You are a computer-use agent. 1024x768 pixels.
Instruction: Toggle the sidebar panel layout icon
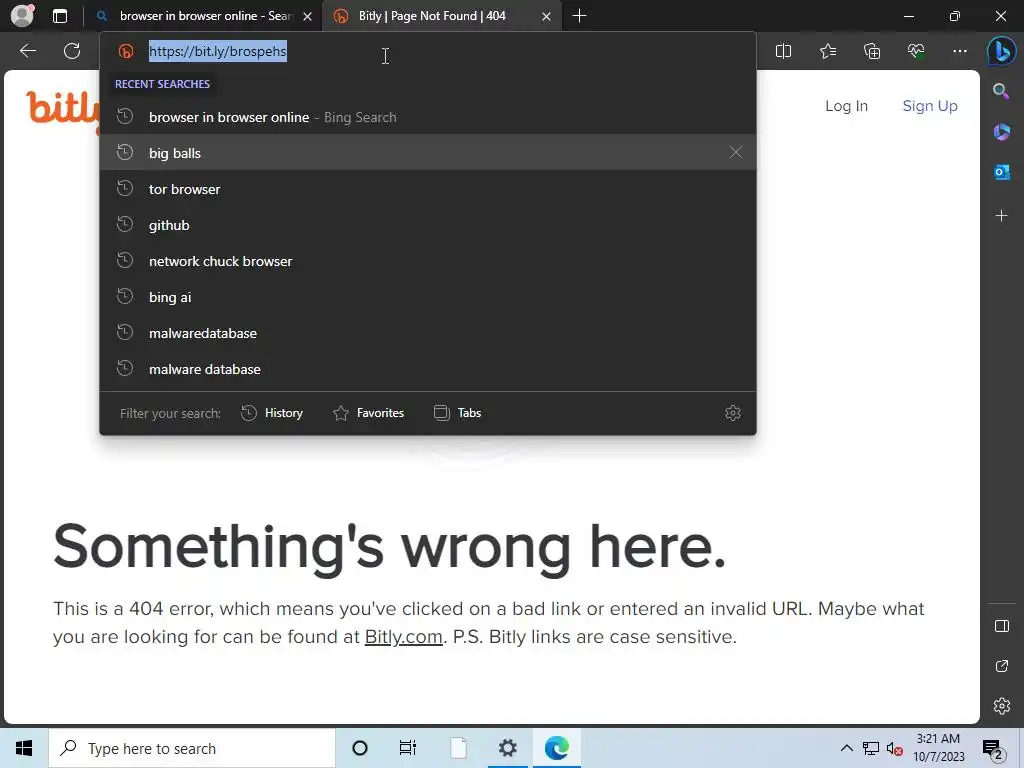[x=1002, y=626]
